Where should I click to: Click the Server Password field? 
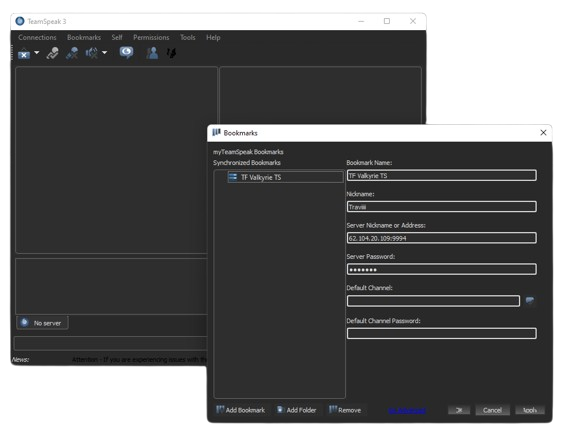point(442,269)
